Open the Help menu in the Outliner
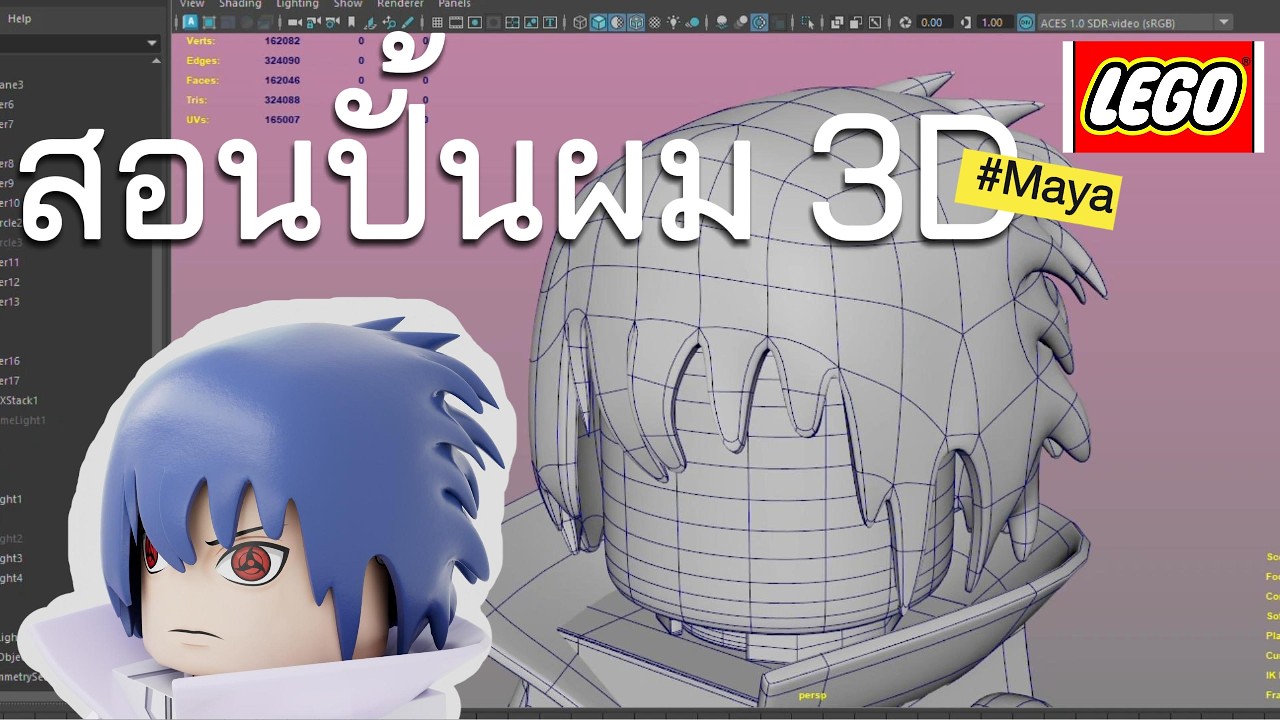Screen dimensions: 1280x720 click(x=19, y=18)
